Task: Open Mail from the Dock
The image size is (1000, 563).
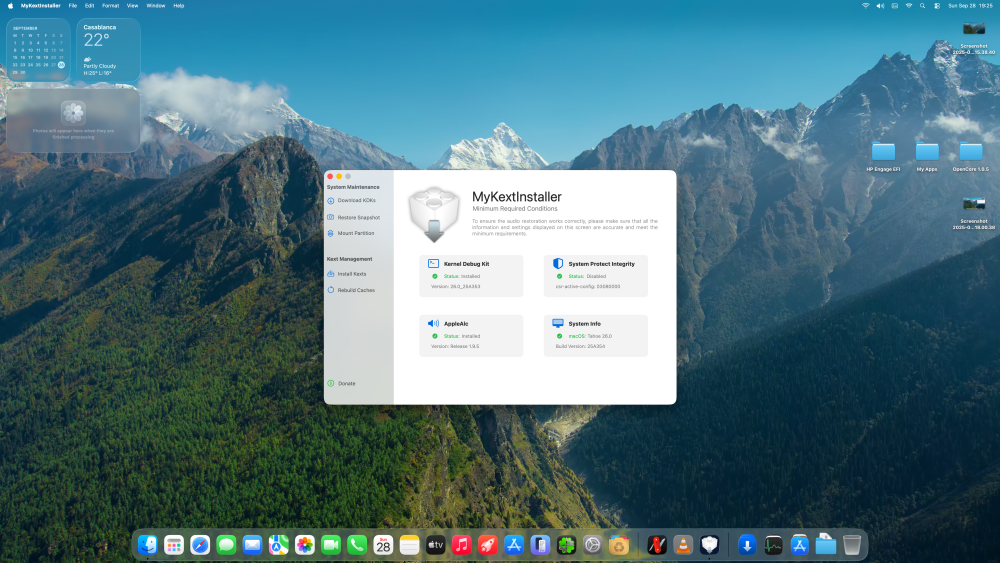Action: click(x=252, y=545)
